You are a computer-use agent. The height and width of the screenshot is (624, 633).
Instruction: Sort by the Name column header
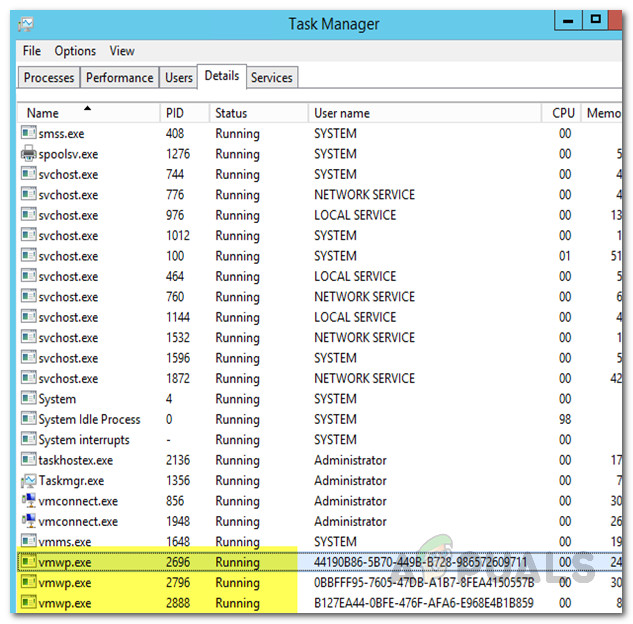click(x=88, y=113)
